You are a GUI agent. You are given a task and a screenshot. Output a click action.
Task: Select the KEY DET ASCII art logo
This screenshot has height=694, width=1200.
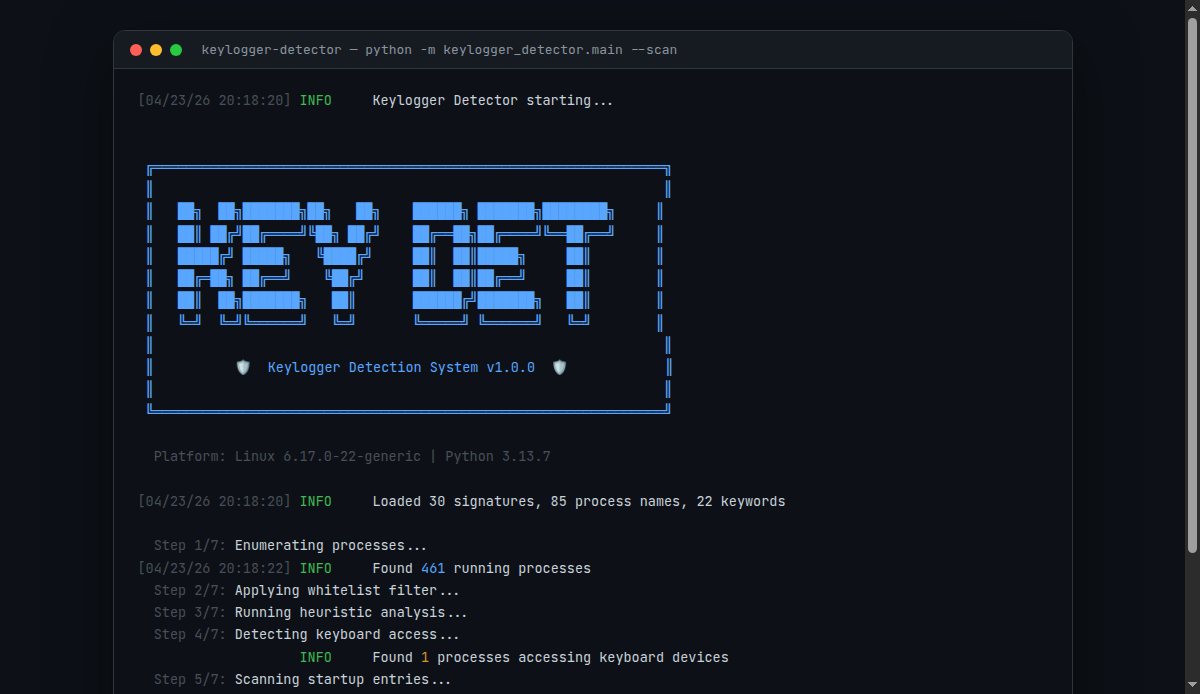click(x=395, y=260)
